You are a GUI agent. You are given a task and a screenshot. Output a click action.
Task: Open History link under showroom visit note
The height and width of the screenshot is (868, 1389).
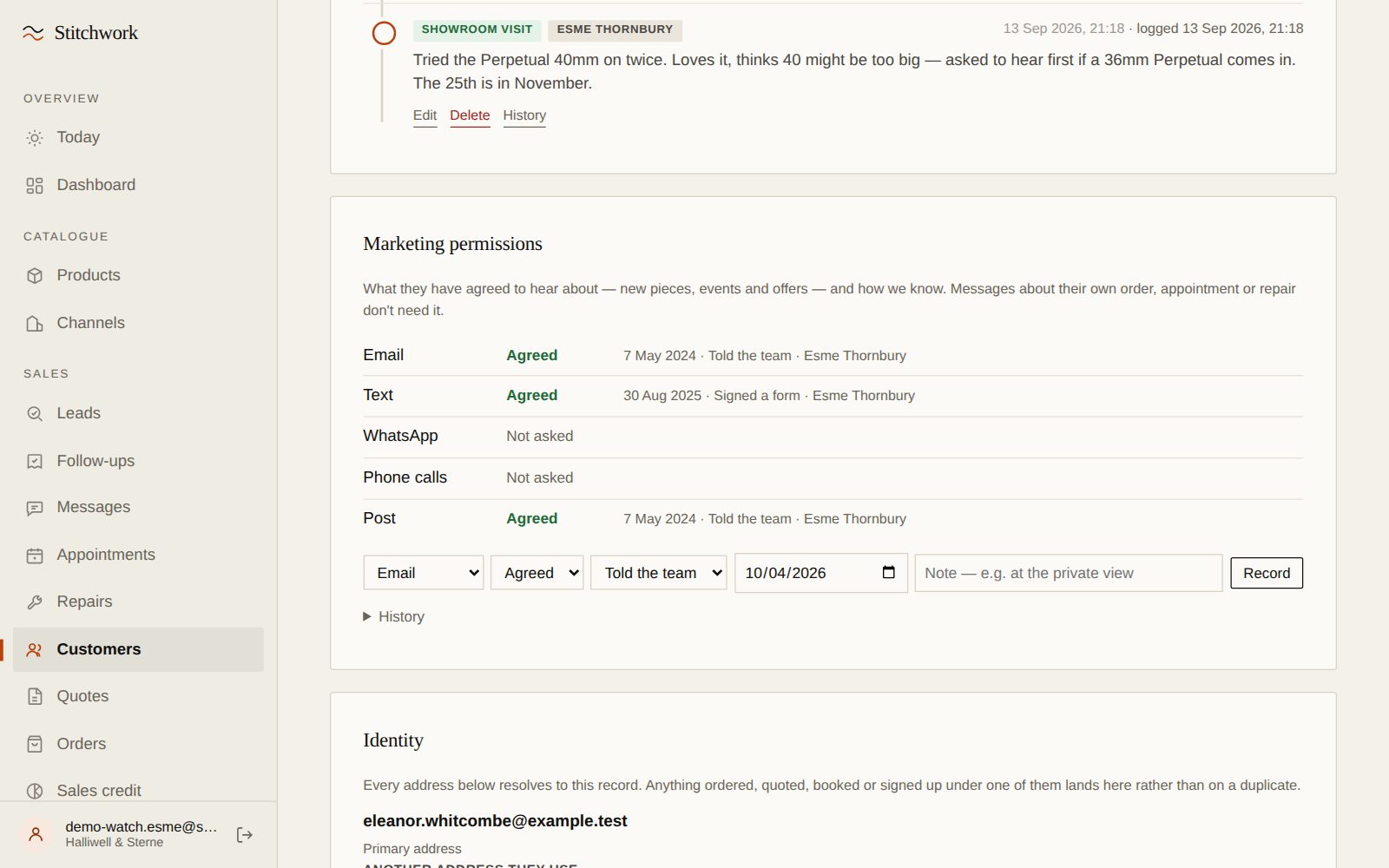[x=524, y=115]
